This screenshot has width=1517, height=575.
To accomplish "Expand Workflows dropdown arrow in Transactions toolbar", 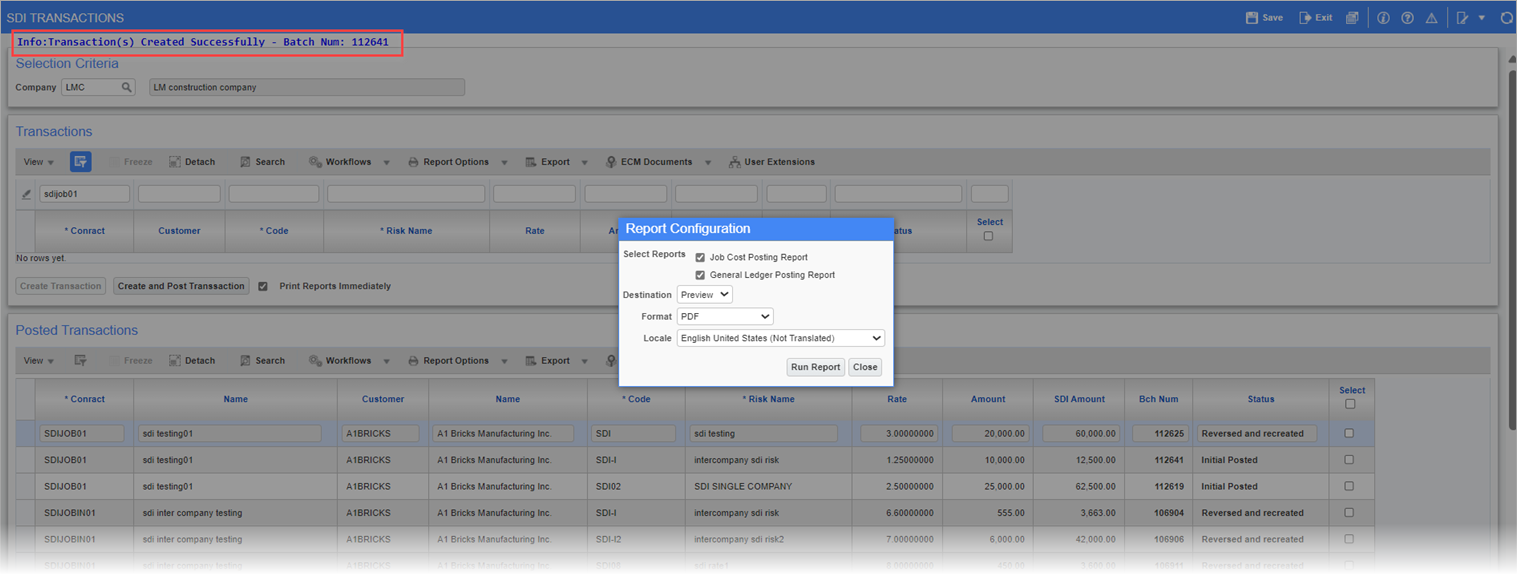I will [x=386, y=163].
